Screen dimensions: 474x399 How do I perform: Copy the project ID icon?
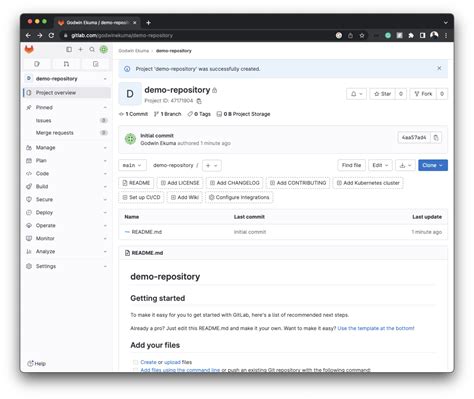199,101
